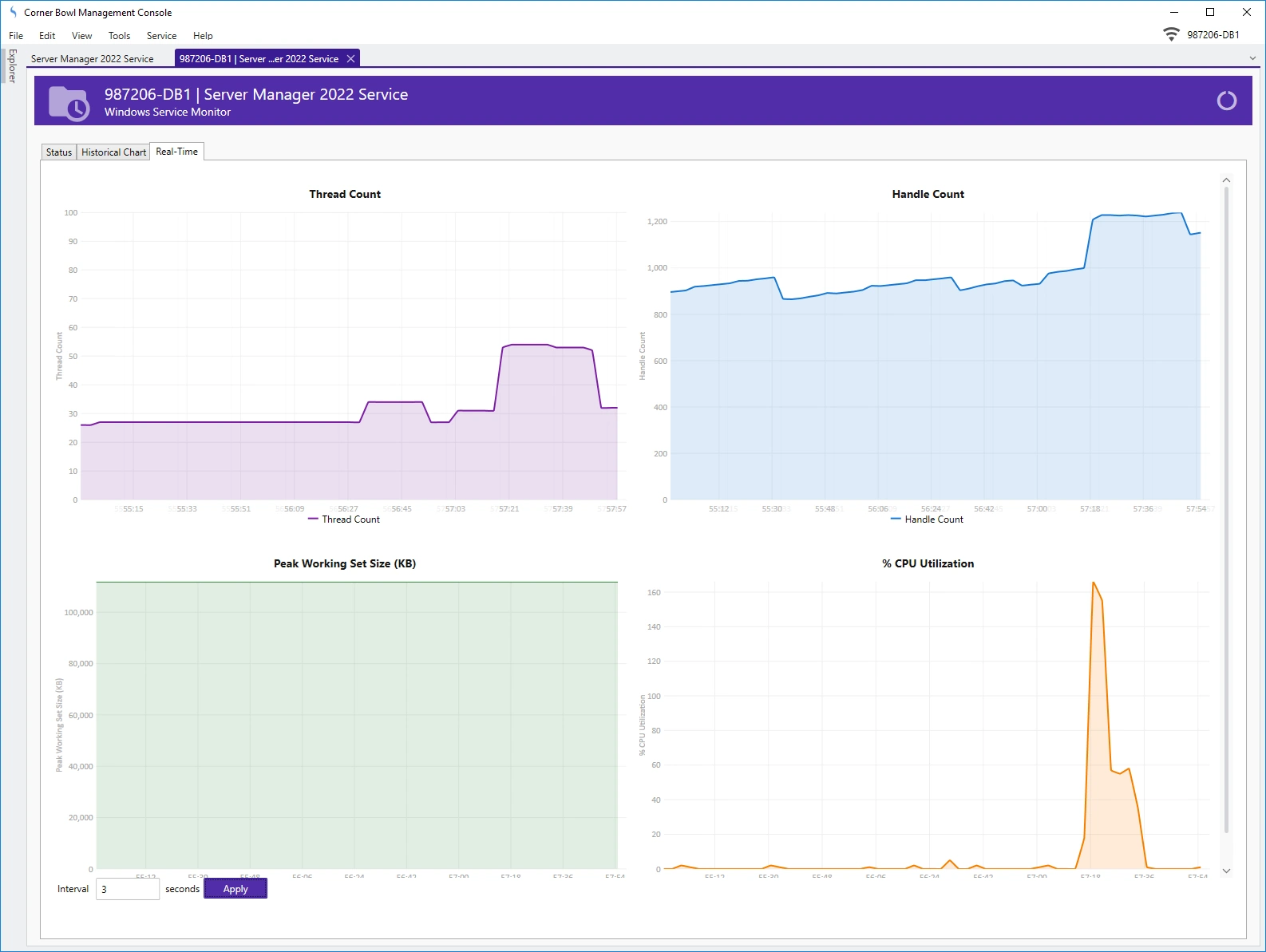Click the Corner Bowl app logo icon
Image resolution: width=1266 pixels, height=952 pixels.
(x=13, y=12)
